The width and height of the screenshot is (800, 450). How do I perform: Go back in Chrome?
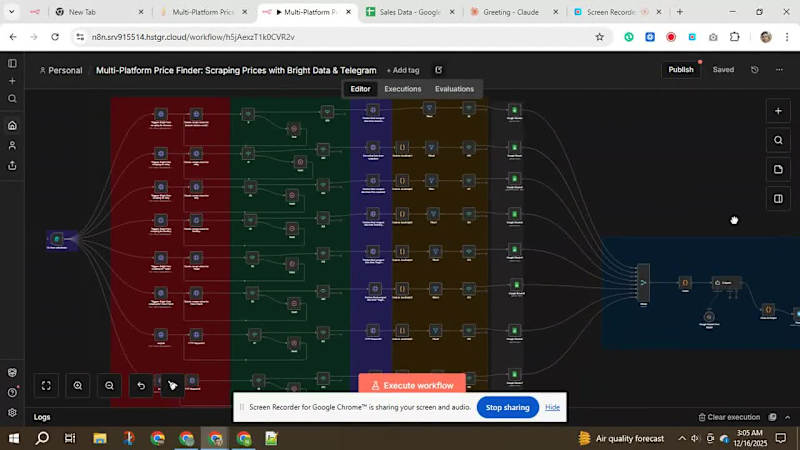(x=13, y=37)
